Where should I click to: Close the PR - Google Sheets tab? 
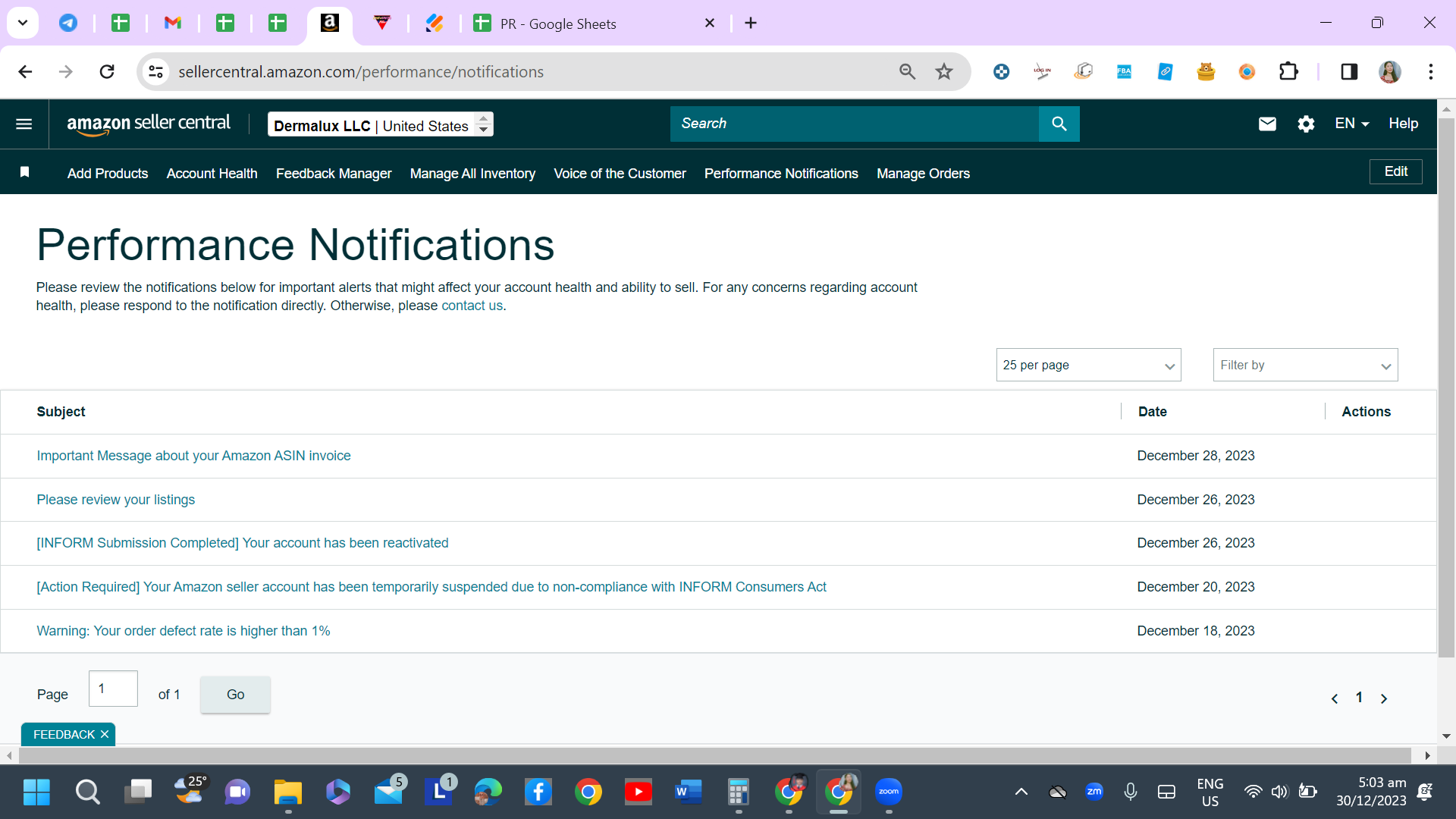[x=710, y=23]
